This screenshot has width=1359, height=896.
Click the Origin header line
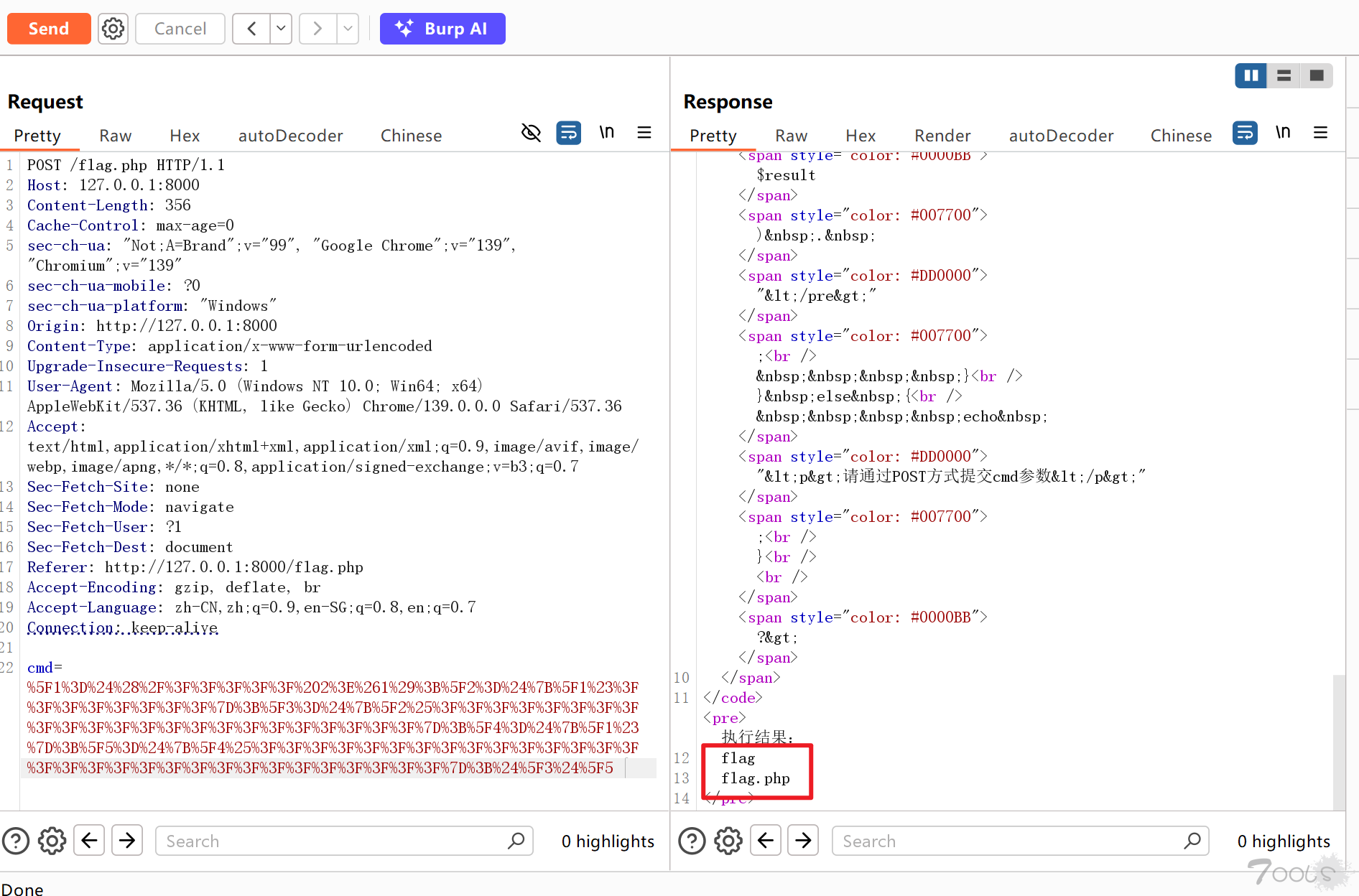152,326
